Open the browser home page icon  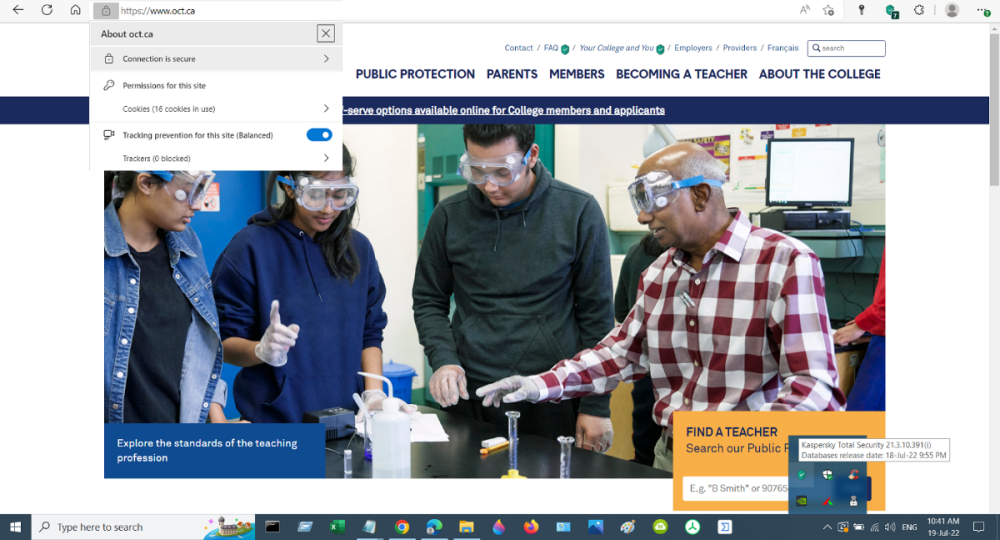click(75, 10)
